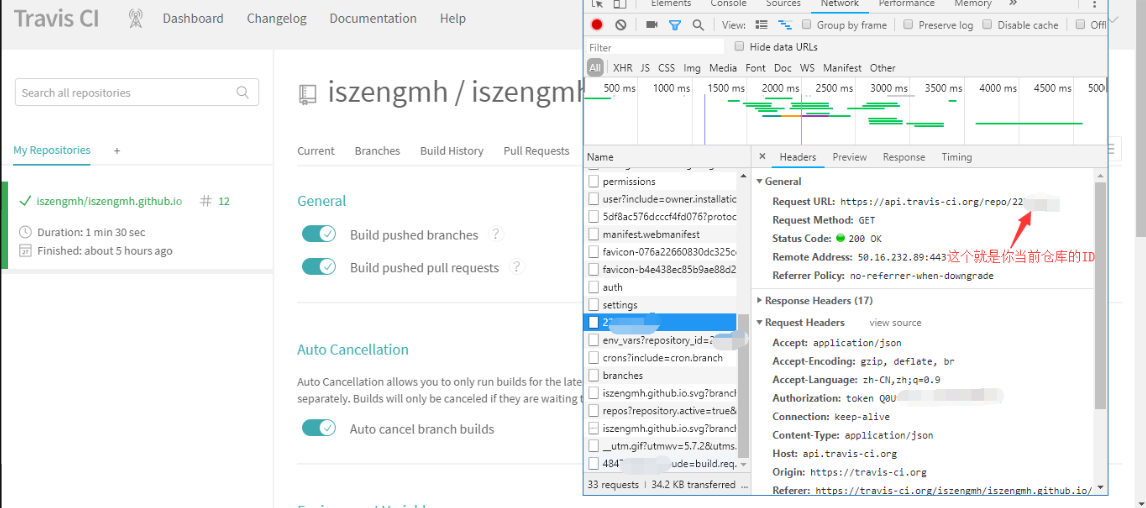Click the record network log button
This screenshot has height=508, width=1146.
pyautogui.click(x=597, y=25)
